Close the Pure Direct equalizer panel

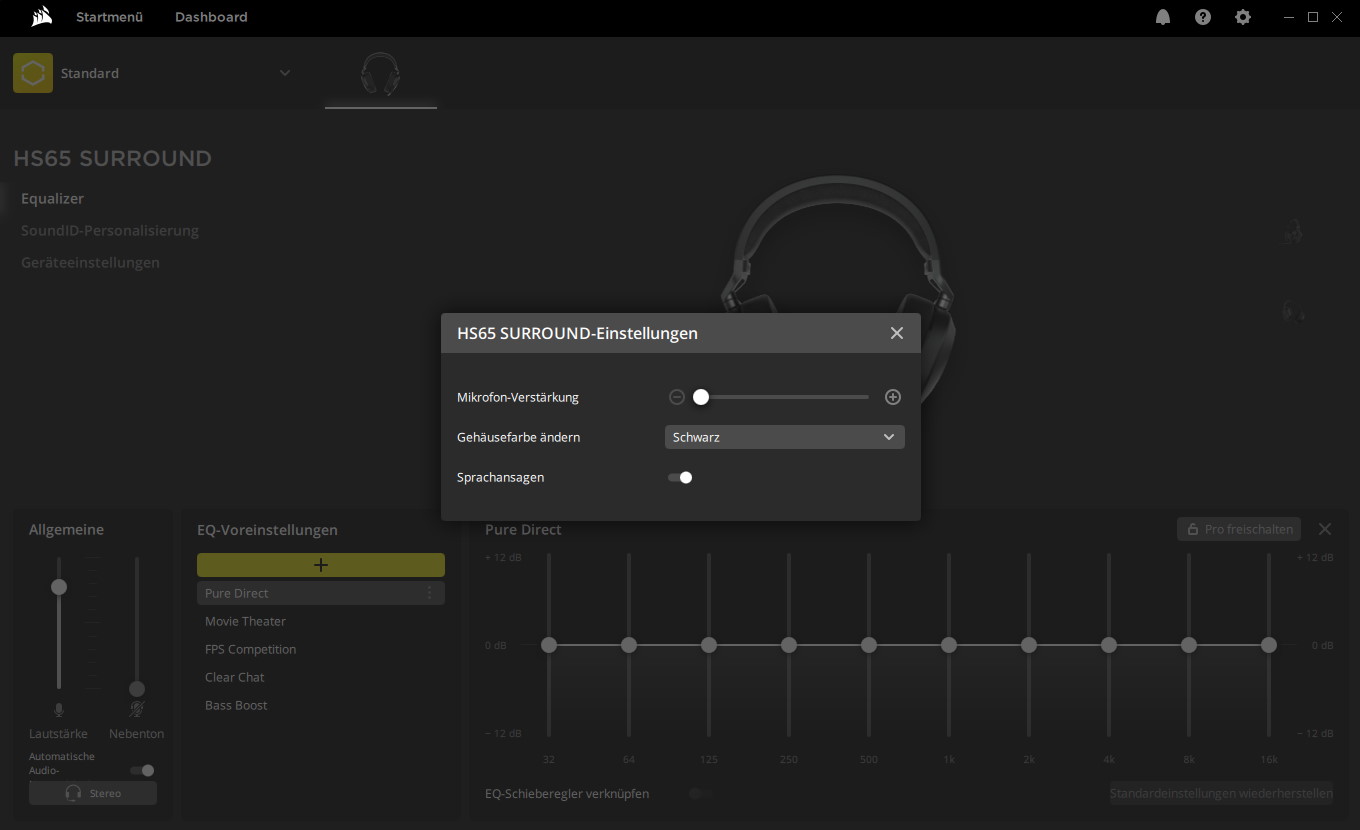click(1325, 529)
